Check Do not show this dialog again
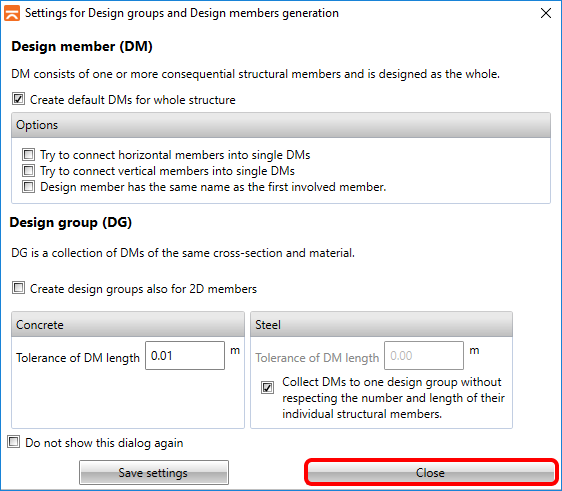The height and width of the screenshot is (491, 562). coord(14,442)
